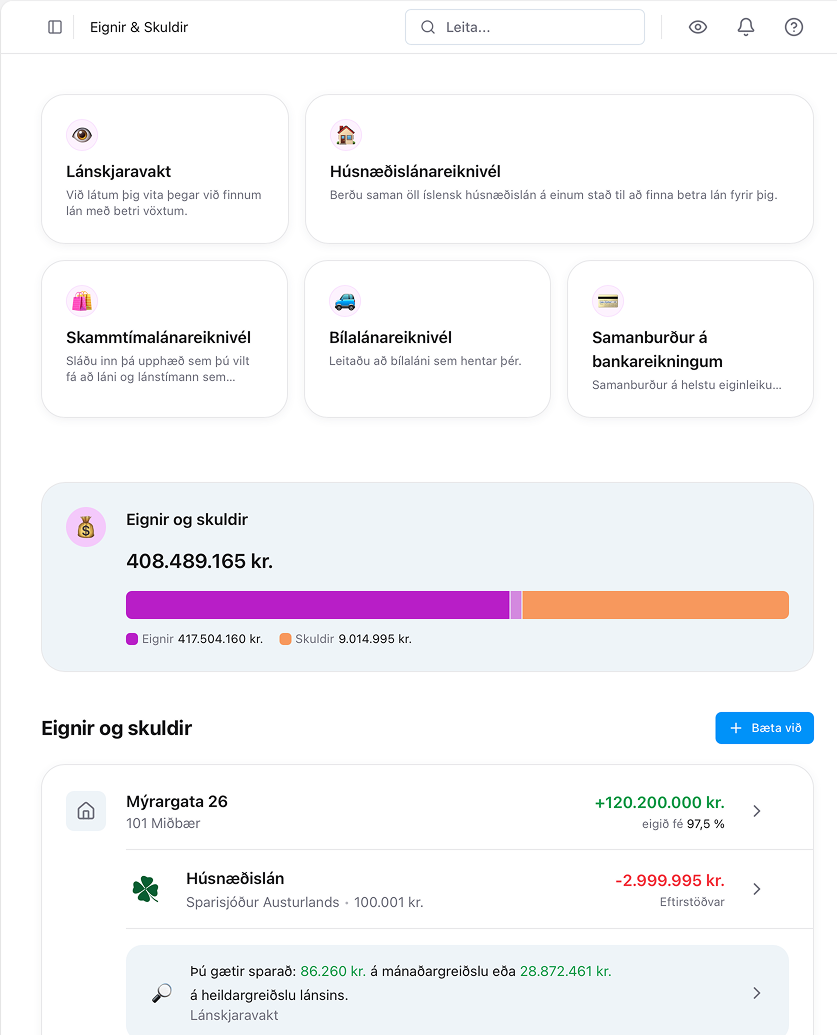Click the money bag icon
The height and width of the screenshot is (1035, 837).
(86, 527)
